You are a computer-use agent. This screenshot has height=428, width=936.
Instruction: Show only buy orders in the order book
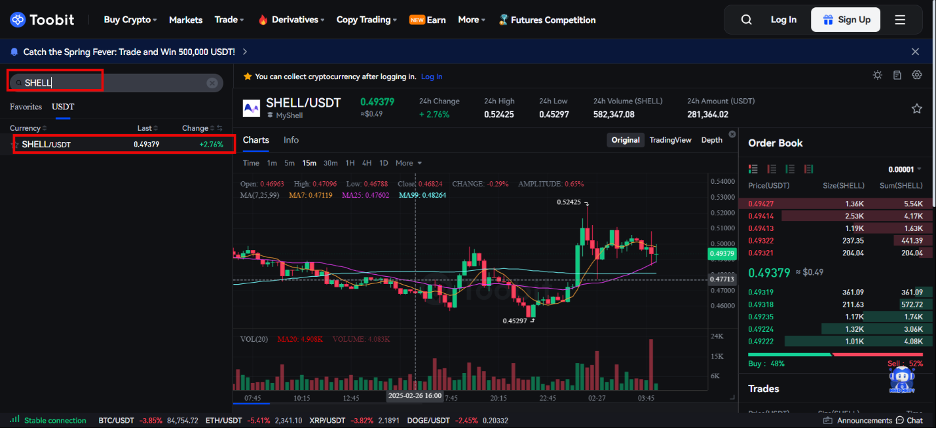pos(791,169)
